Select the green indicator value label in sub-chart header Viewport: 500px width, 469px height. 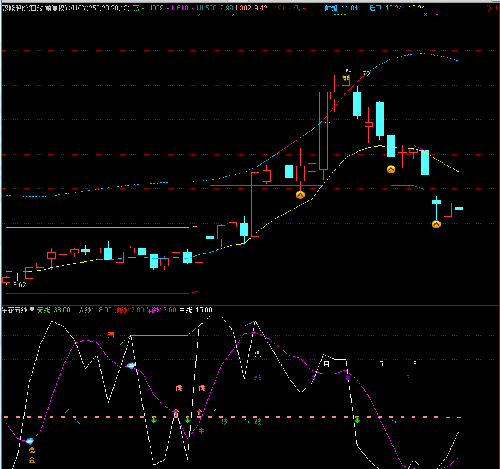pyautogui.click(x=53, y=310)
